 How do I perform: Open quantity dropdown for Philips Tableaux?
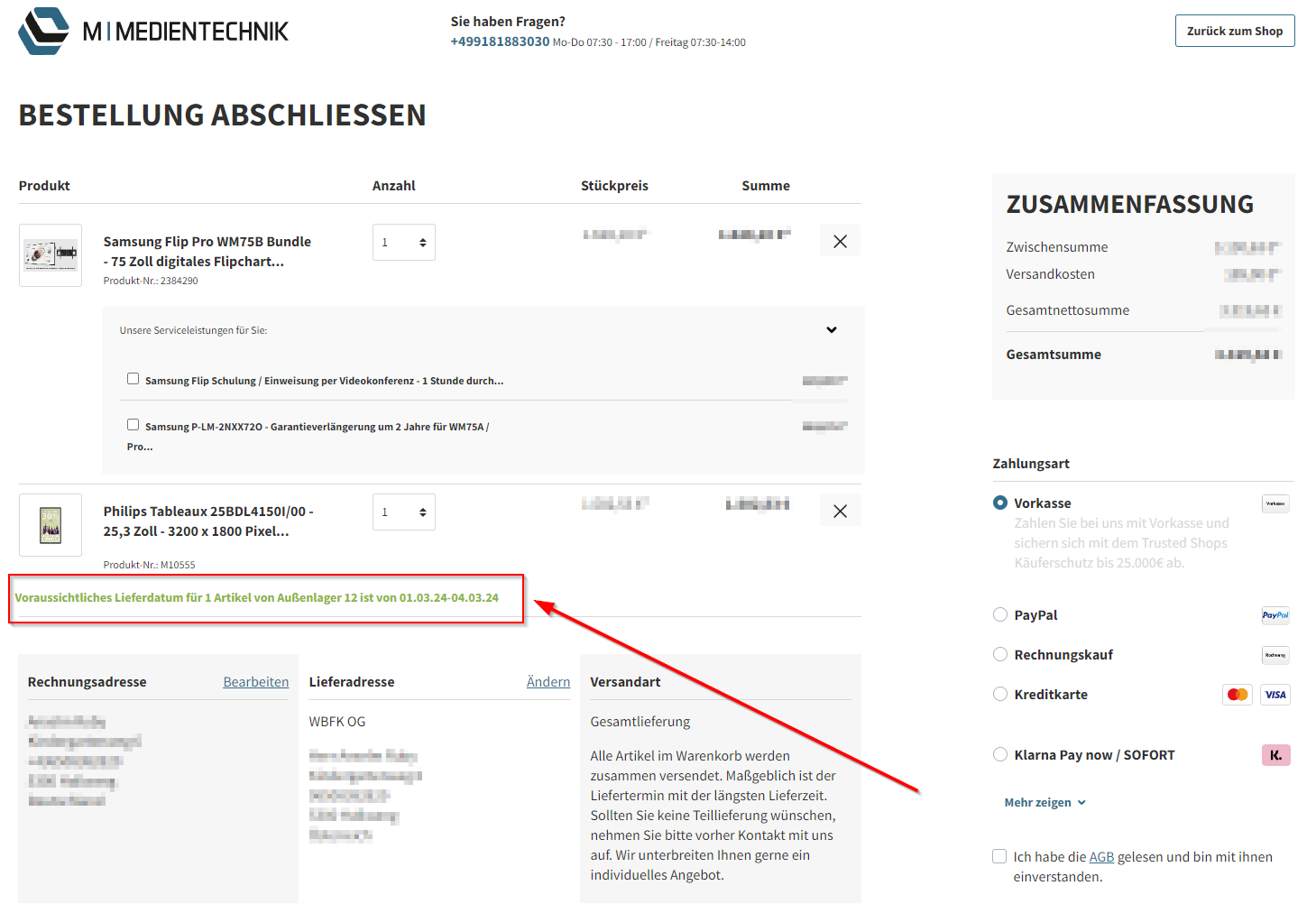click(x=404, y=512)
